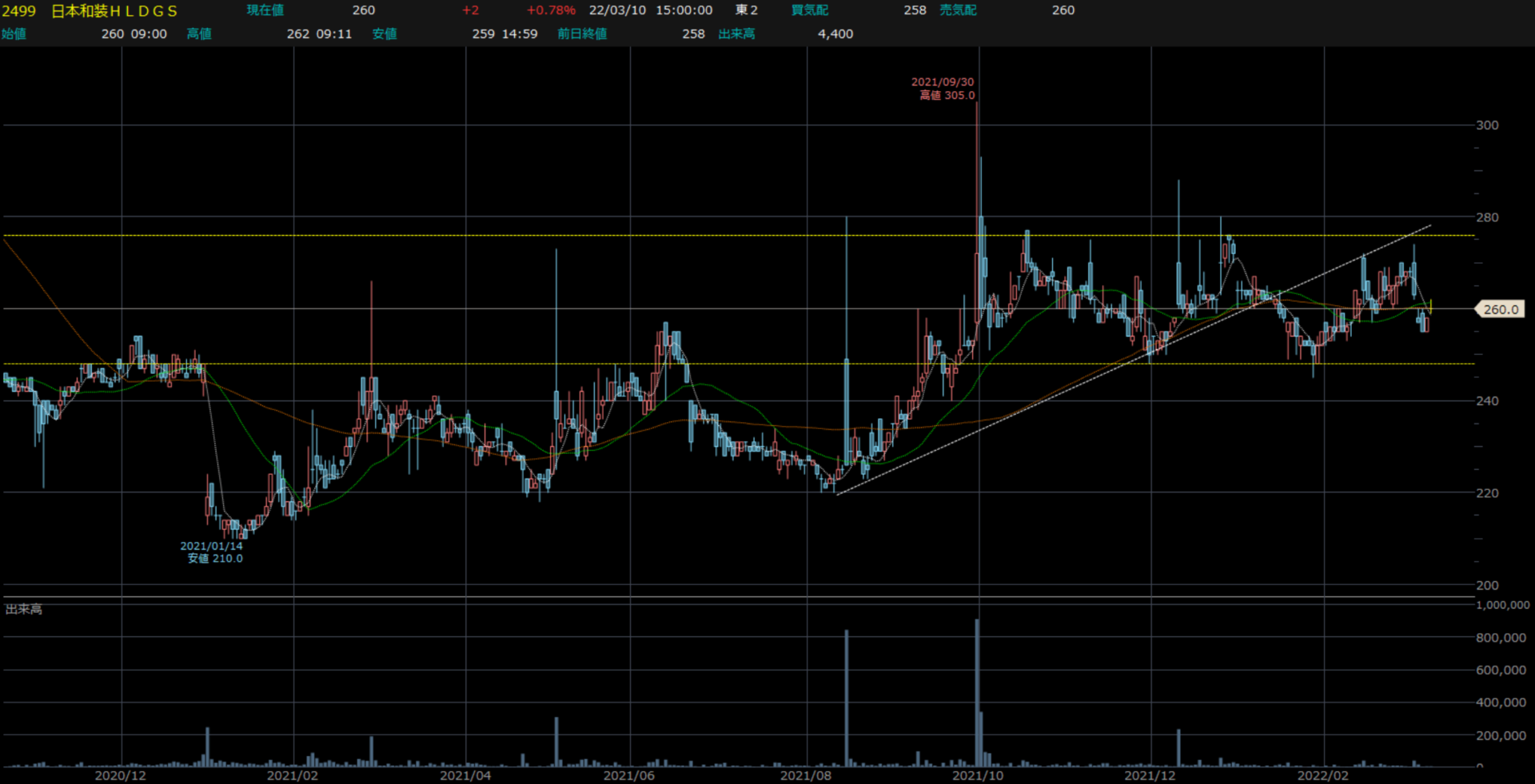Click the 安値 label in the header
The height and width of the screenshot is (784, 1535).
click(385, 34)
